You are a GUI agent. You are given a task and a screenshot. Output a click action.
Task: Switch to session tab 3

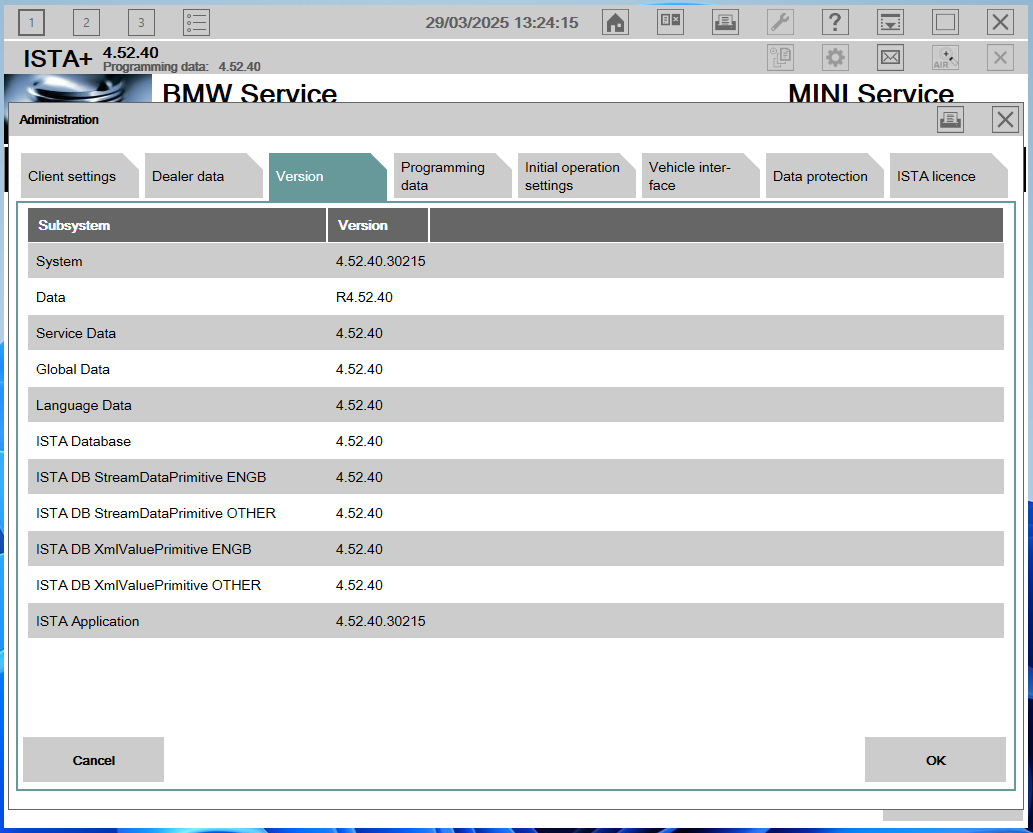pos(141,21)
